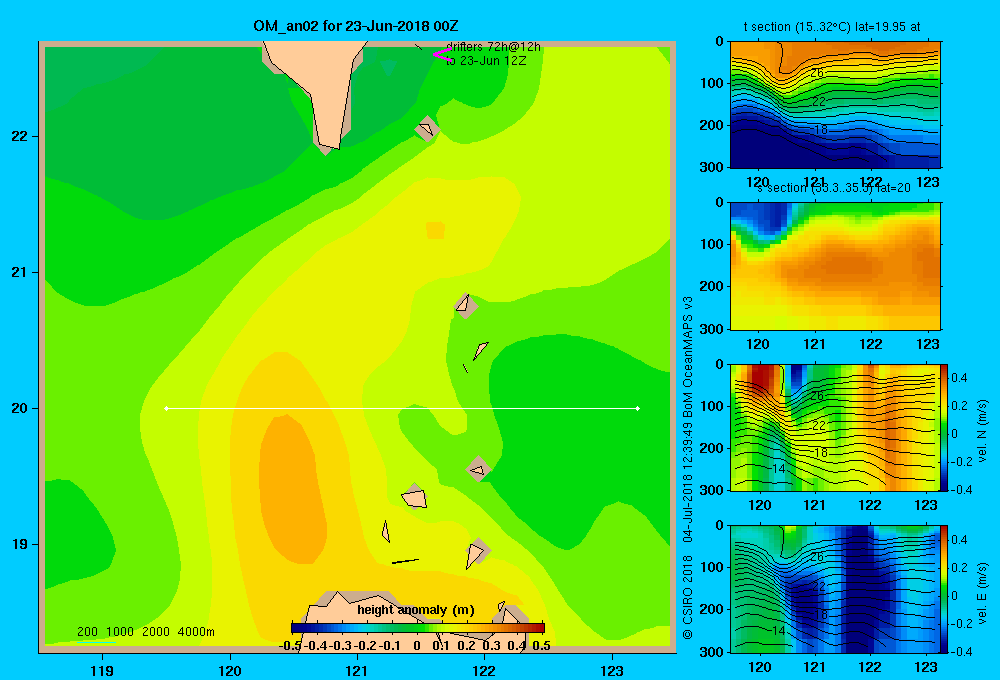Click the magenta drifter track marker

pyautogui.click(x=442, y=54)
